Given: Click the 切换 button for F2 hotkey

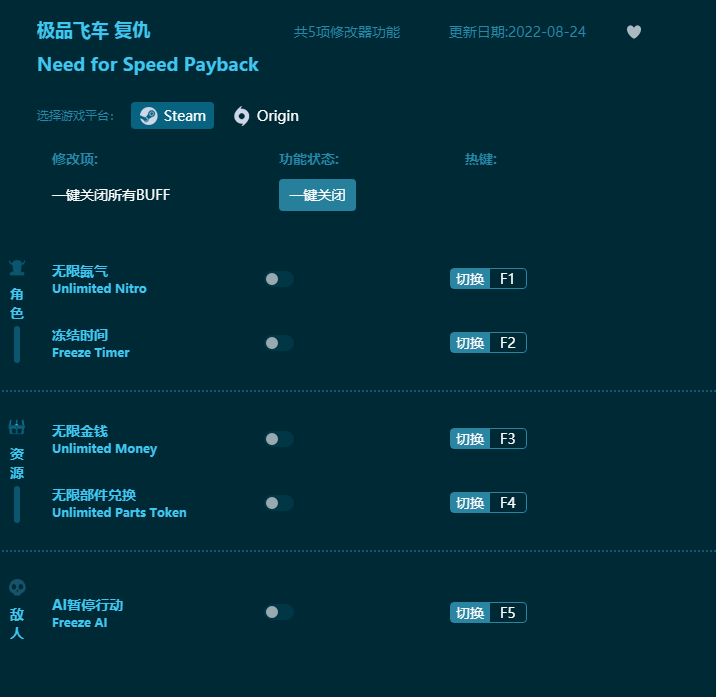Looking at the screenshot, I should click(470, 343).
